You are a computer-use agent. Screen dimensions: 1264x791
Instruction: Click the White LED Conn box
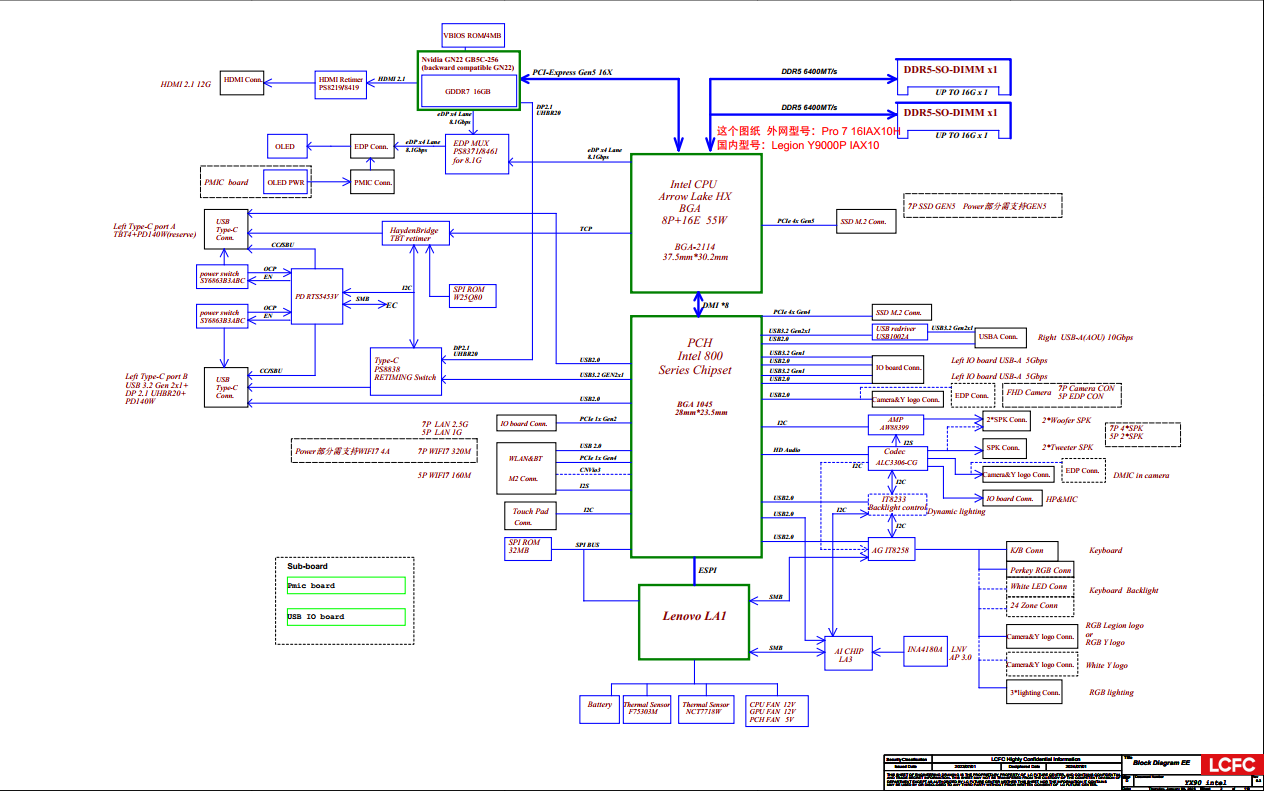click(x=1039, y=587)
